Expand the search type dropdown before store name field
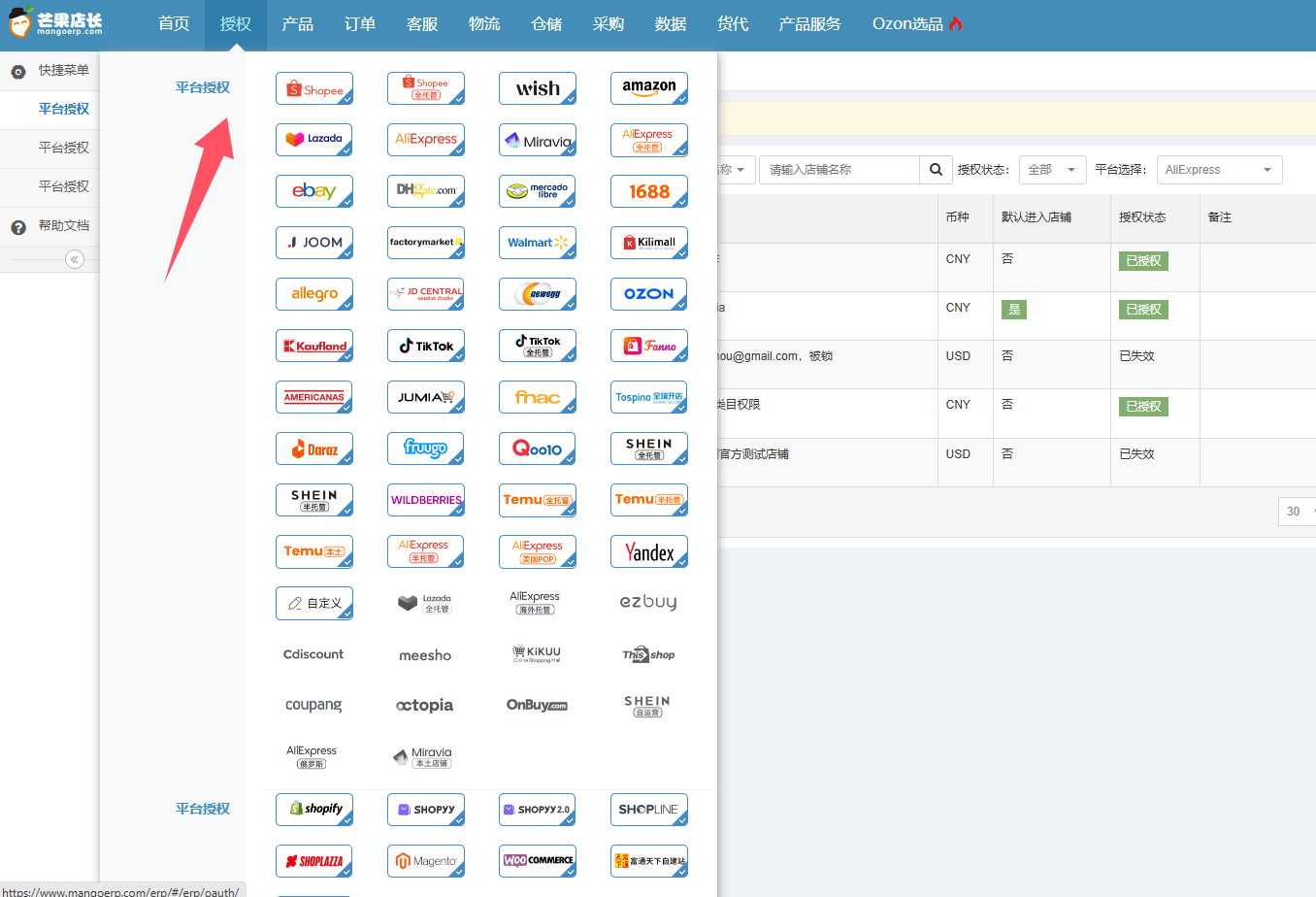 [736, 170]
